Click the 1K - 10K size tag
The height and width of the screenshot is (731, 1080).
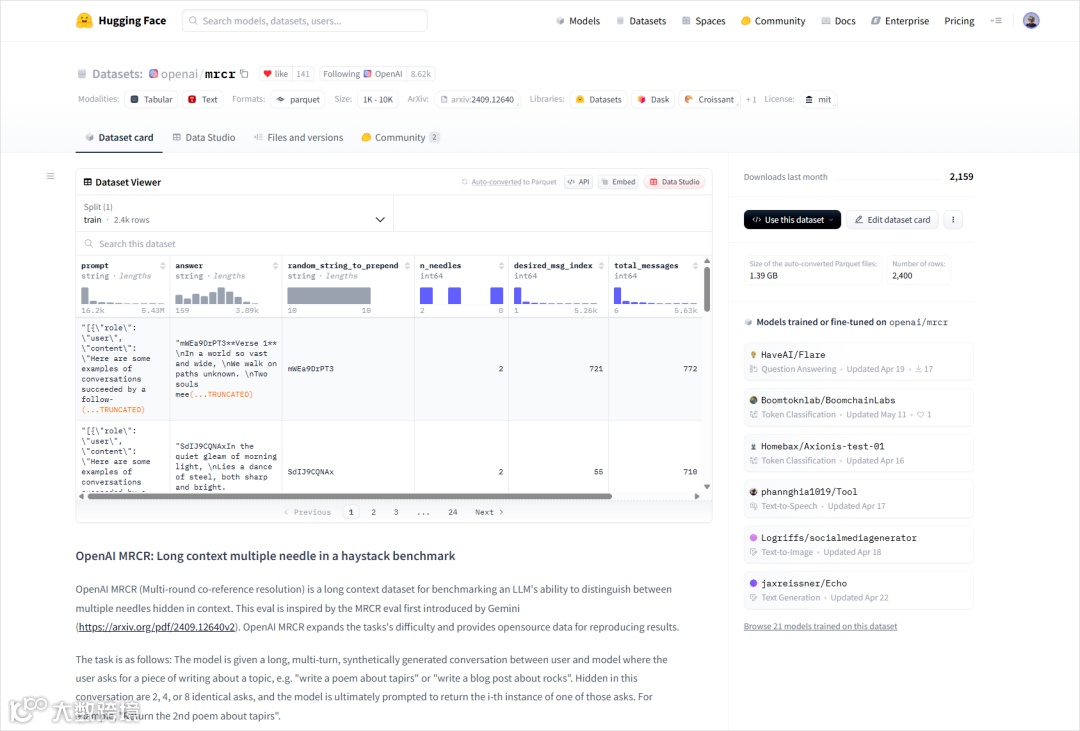(x=377, y=99)
